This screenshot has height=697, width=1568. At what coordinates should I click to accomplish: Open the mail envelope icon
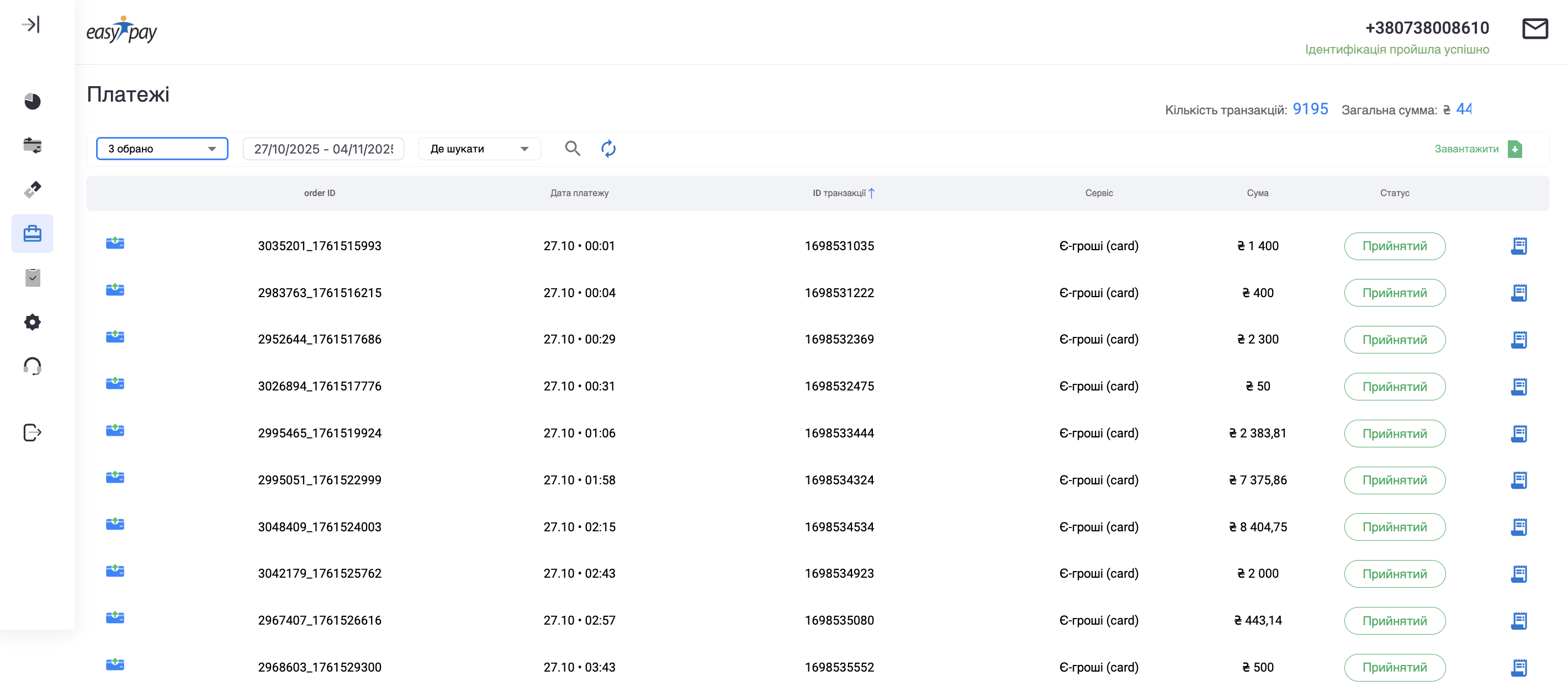tap(1534, 29)
